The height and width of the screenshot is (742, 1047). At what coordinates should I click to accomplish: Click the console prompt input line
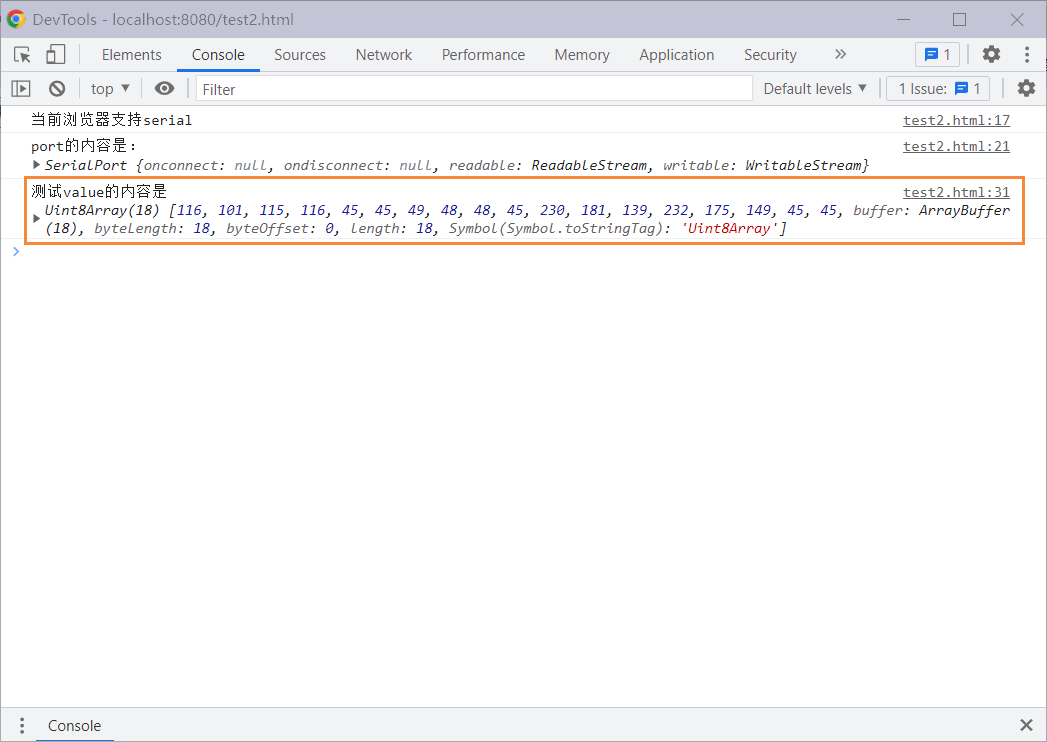tap(528, 252)
